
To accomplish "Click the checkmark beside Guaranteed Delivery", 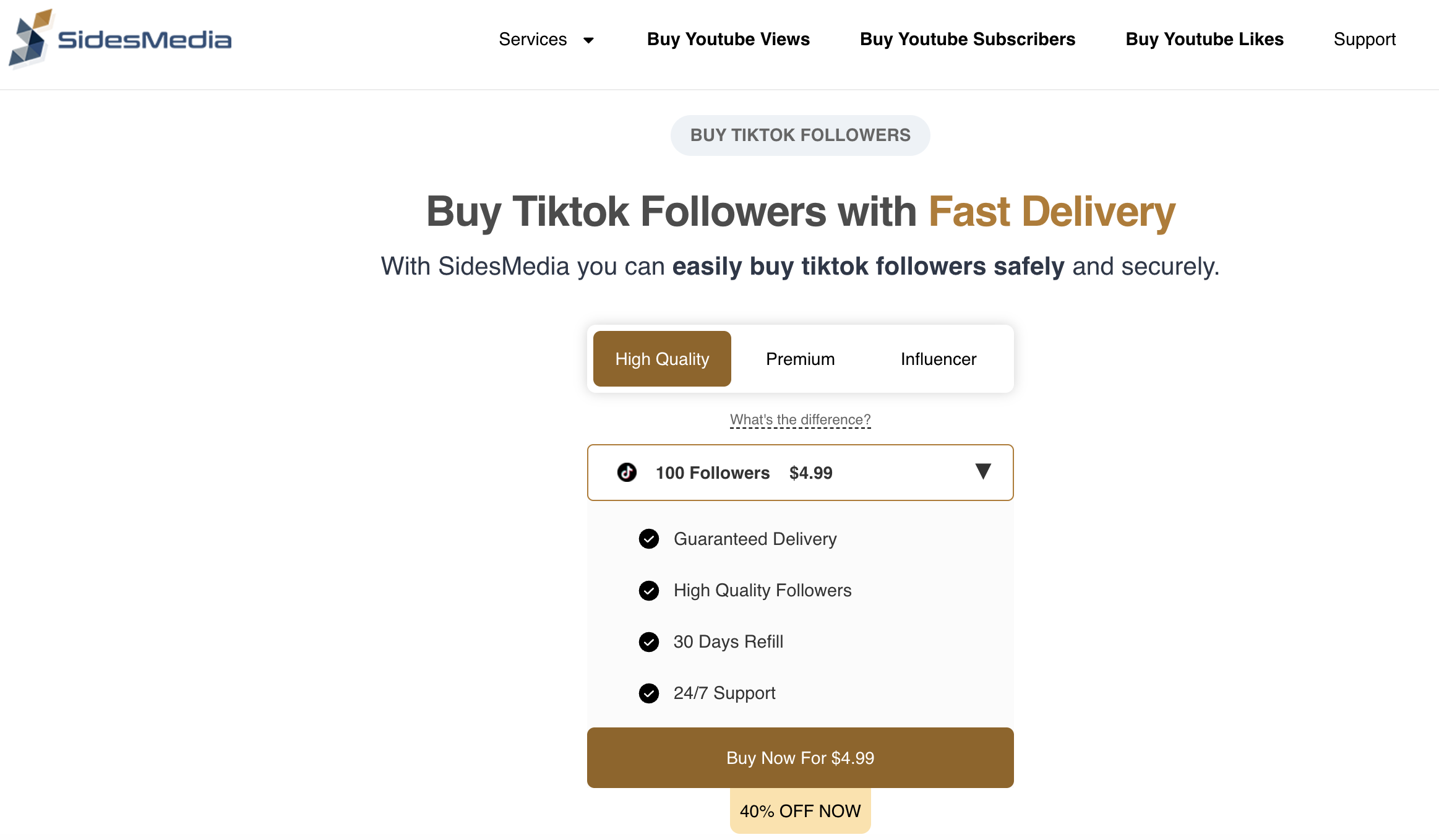I will (648, 539).
